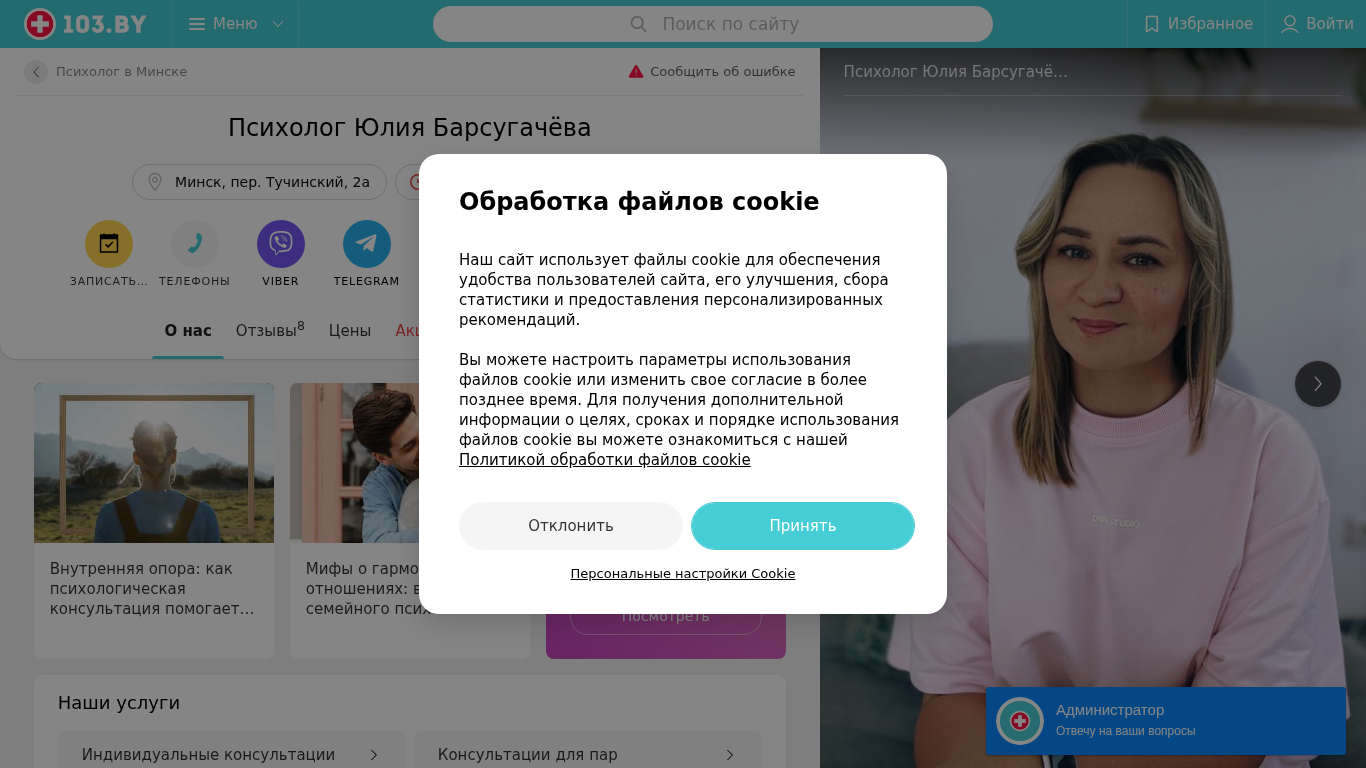Report error via Сообщить об ошибке

point(712,72)
